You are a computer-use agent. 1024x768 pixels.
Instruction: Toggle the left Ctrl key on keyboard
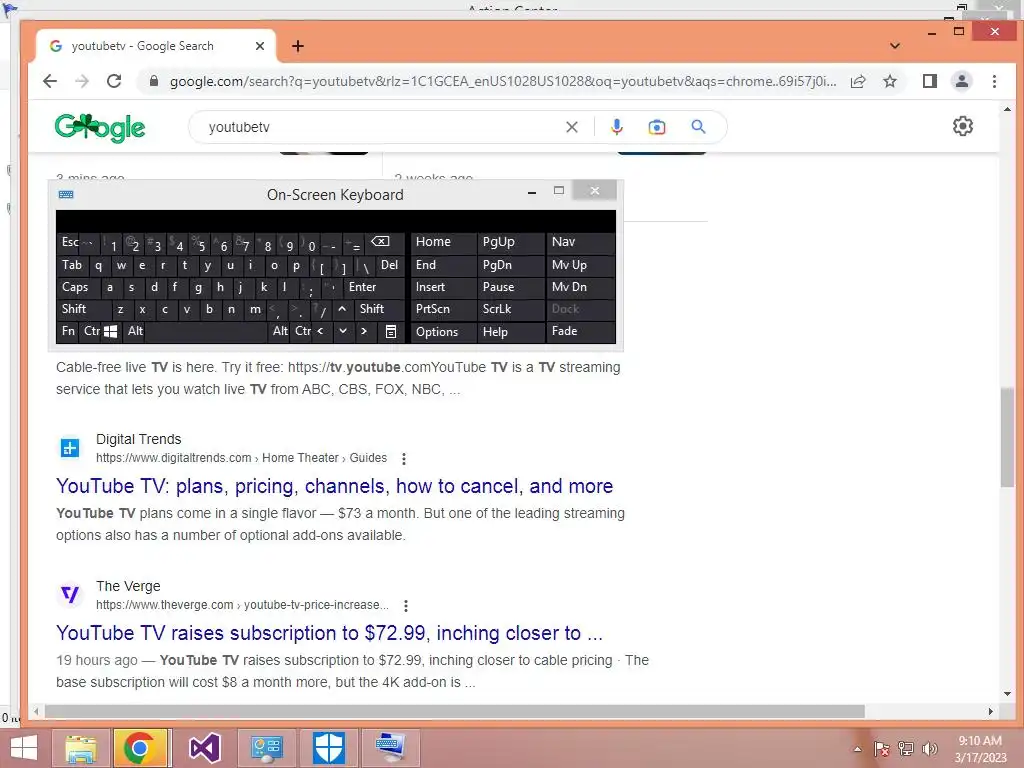(91, 331)
